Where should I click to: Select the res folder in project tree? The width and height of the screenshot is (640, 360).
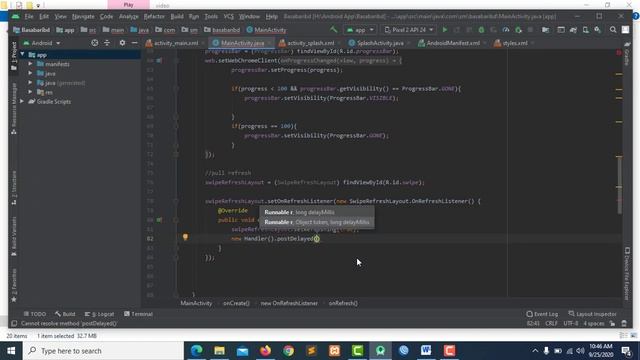[49, 92]
